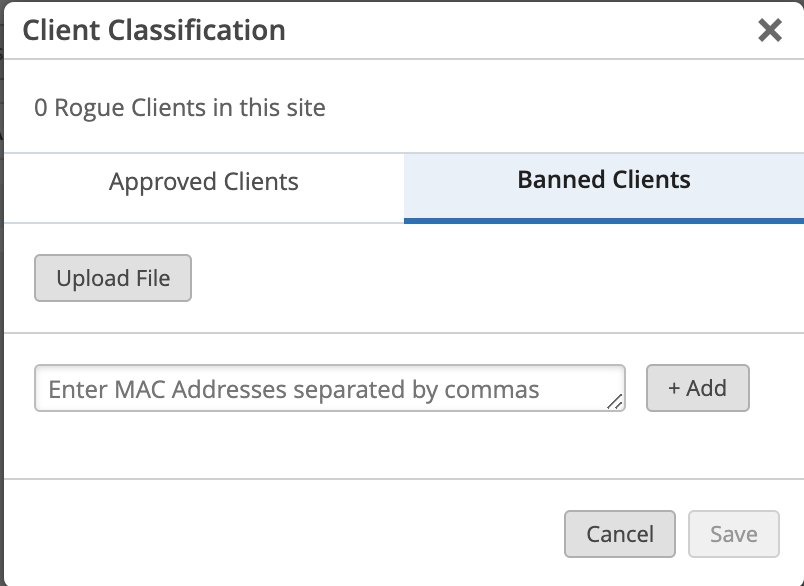Click the comma-separated MAC placeholder text
This screenshot has height=586, width=804.
tap(294, 389)
